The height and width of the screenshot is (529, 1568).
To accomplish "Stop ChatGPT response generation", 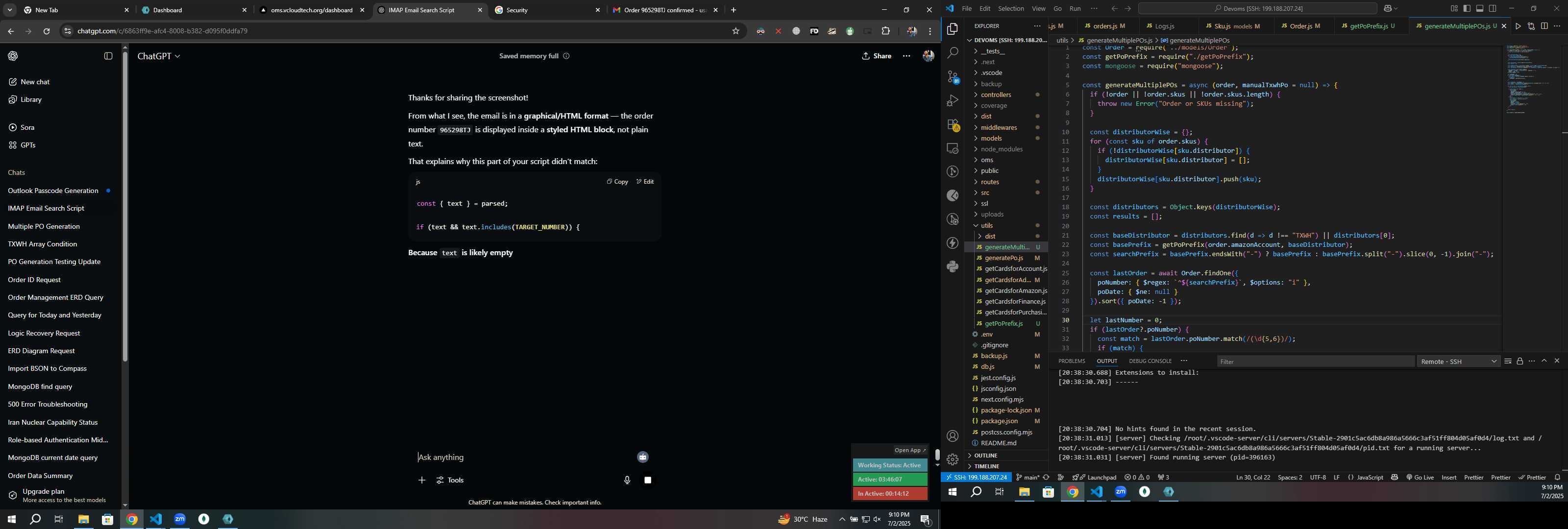I will [x=648, y=481].
